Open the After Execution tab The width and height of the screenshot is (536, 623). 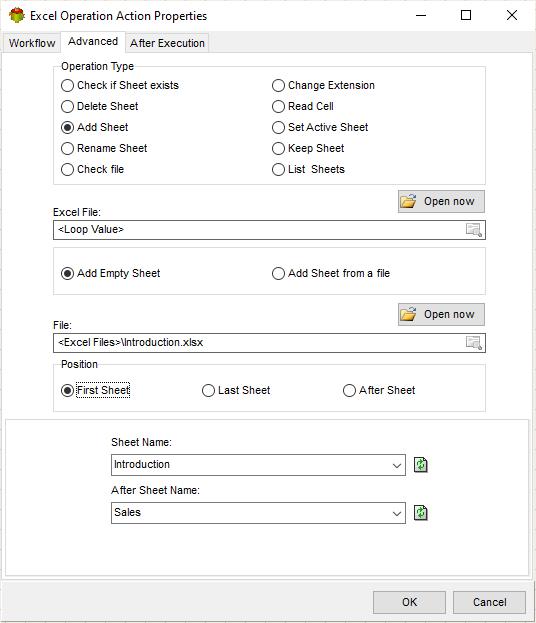[x=167, y=43]
